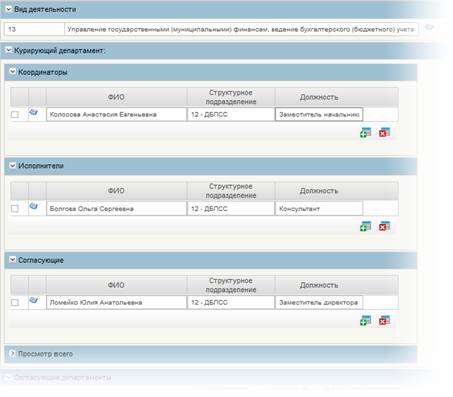Collapse the Исполнители panel
The width and height of the screenshot is (453, 397).
coord(12,166)
